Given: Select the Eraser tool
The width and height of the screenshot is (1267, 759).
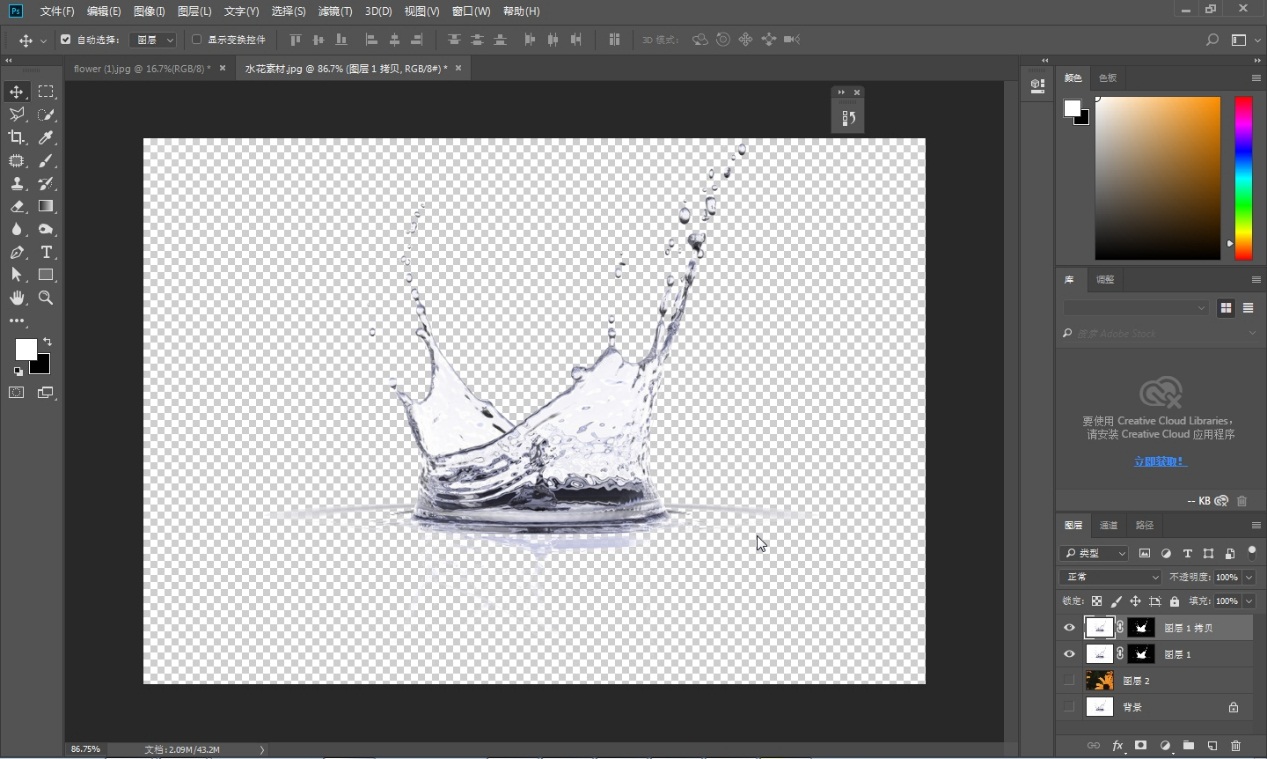Looking at the screenshot, I should click(x=17, y=207).
